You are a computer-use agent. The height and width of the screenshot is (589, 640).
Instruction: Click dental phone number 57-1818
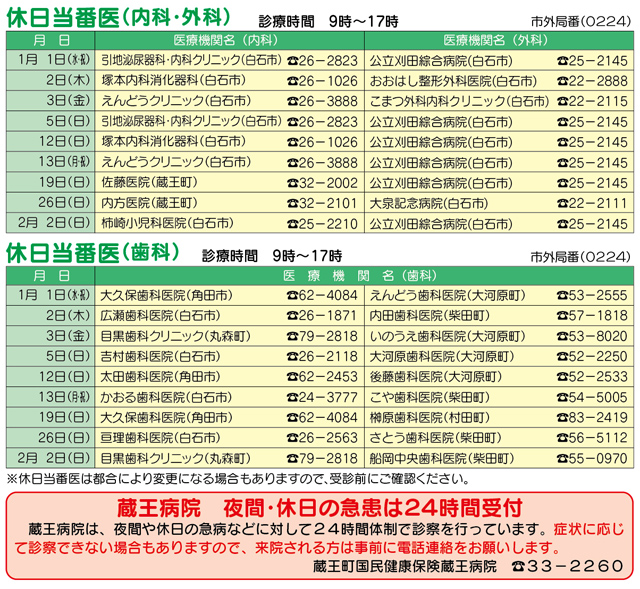pyautogui.click(x=598, y=316)
